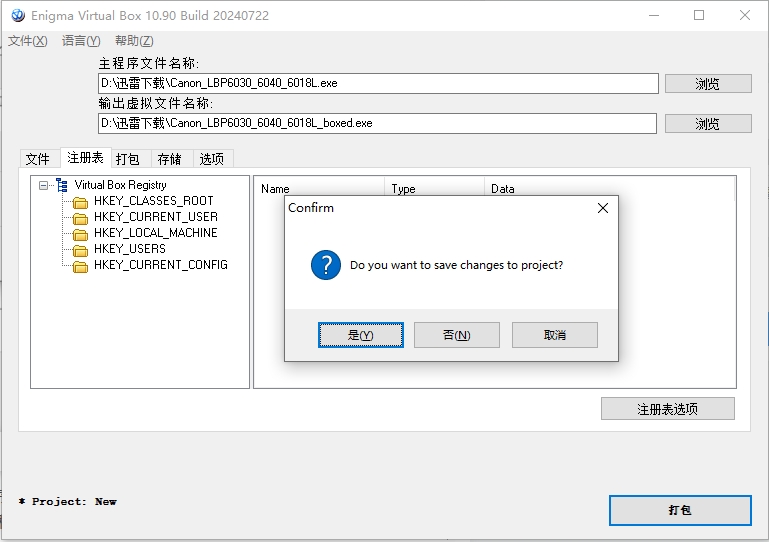Switch to the 打包 tab
Viewport: 769px width, 542px height.
(128, 159)
